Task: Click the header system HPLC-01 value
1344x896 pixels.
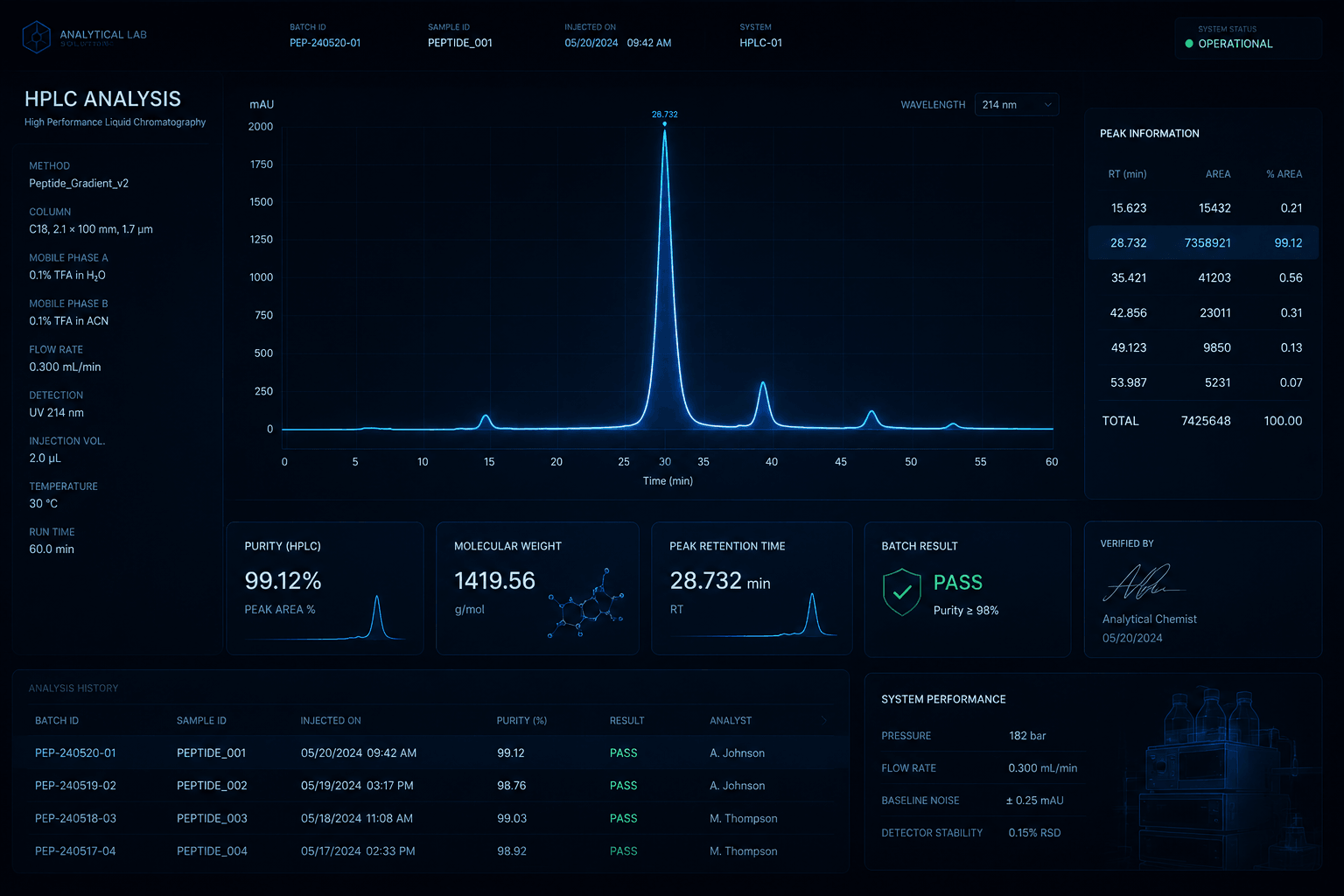Action: [x=760, y=43]
